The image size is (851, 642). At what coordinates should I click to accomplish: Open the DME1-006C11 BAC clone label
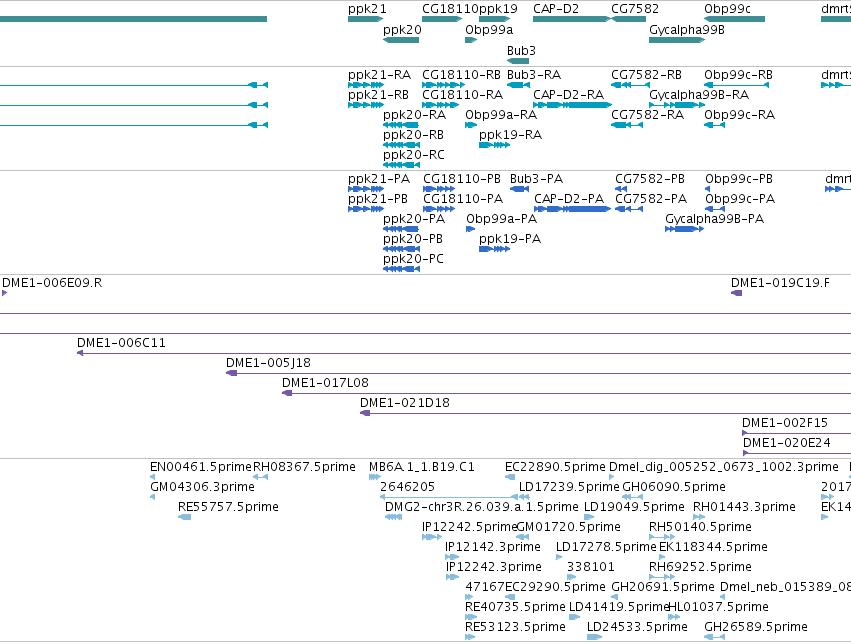tap(121, 343)
